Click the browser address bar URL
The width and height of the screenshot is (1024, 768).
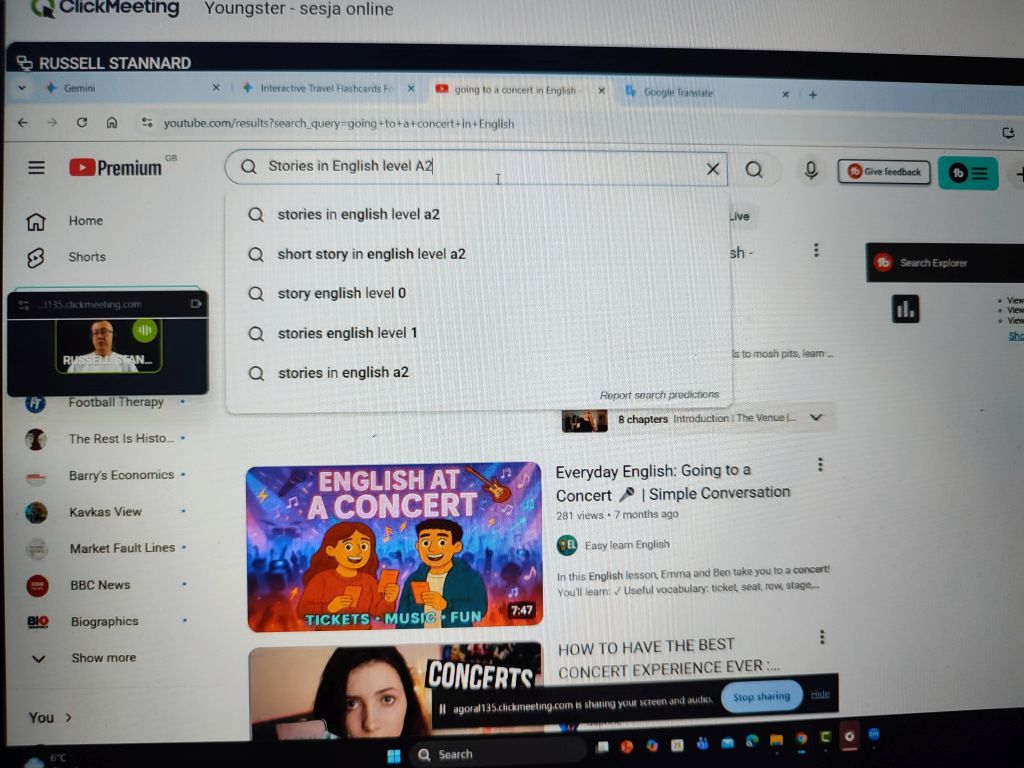[339, 124]
